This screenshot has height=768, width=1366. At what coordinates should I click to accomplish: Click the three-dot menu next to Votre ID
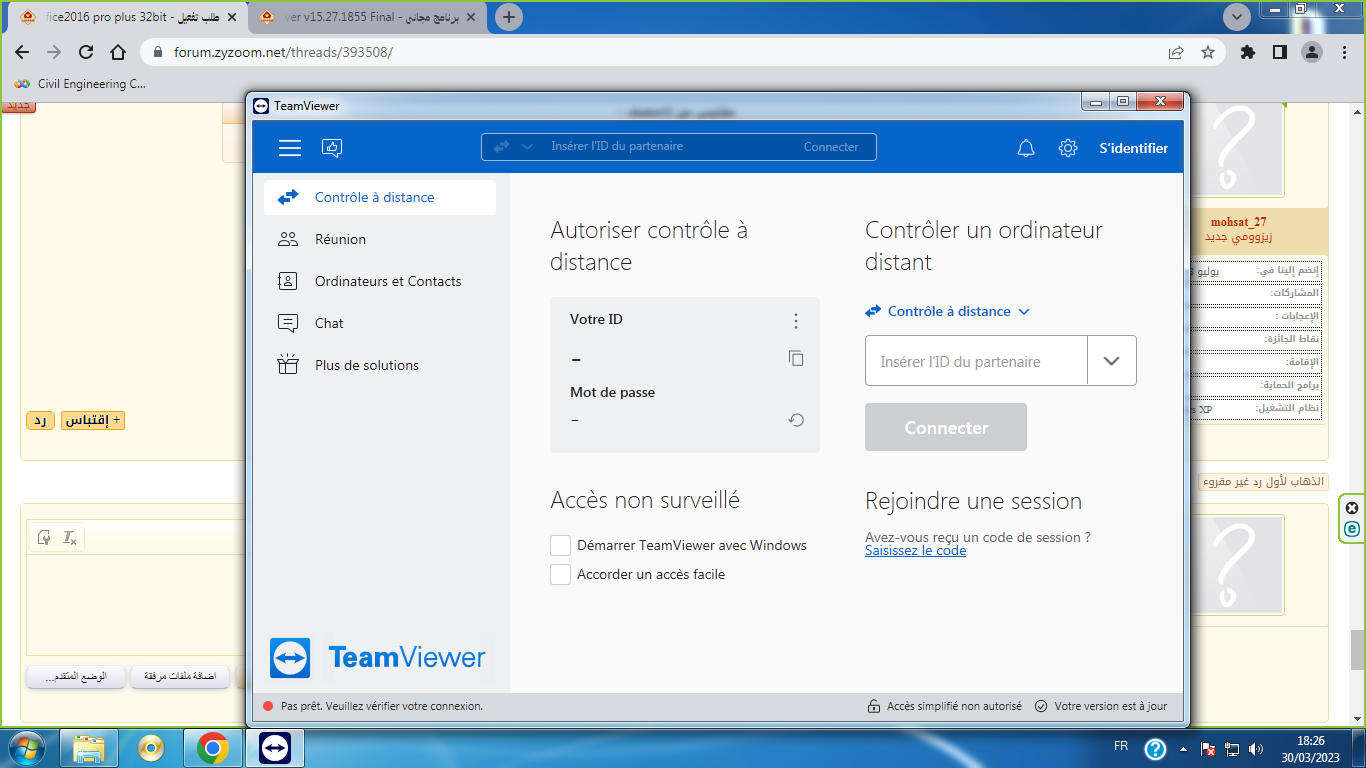(x=796, y=320)
